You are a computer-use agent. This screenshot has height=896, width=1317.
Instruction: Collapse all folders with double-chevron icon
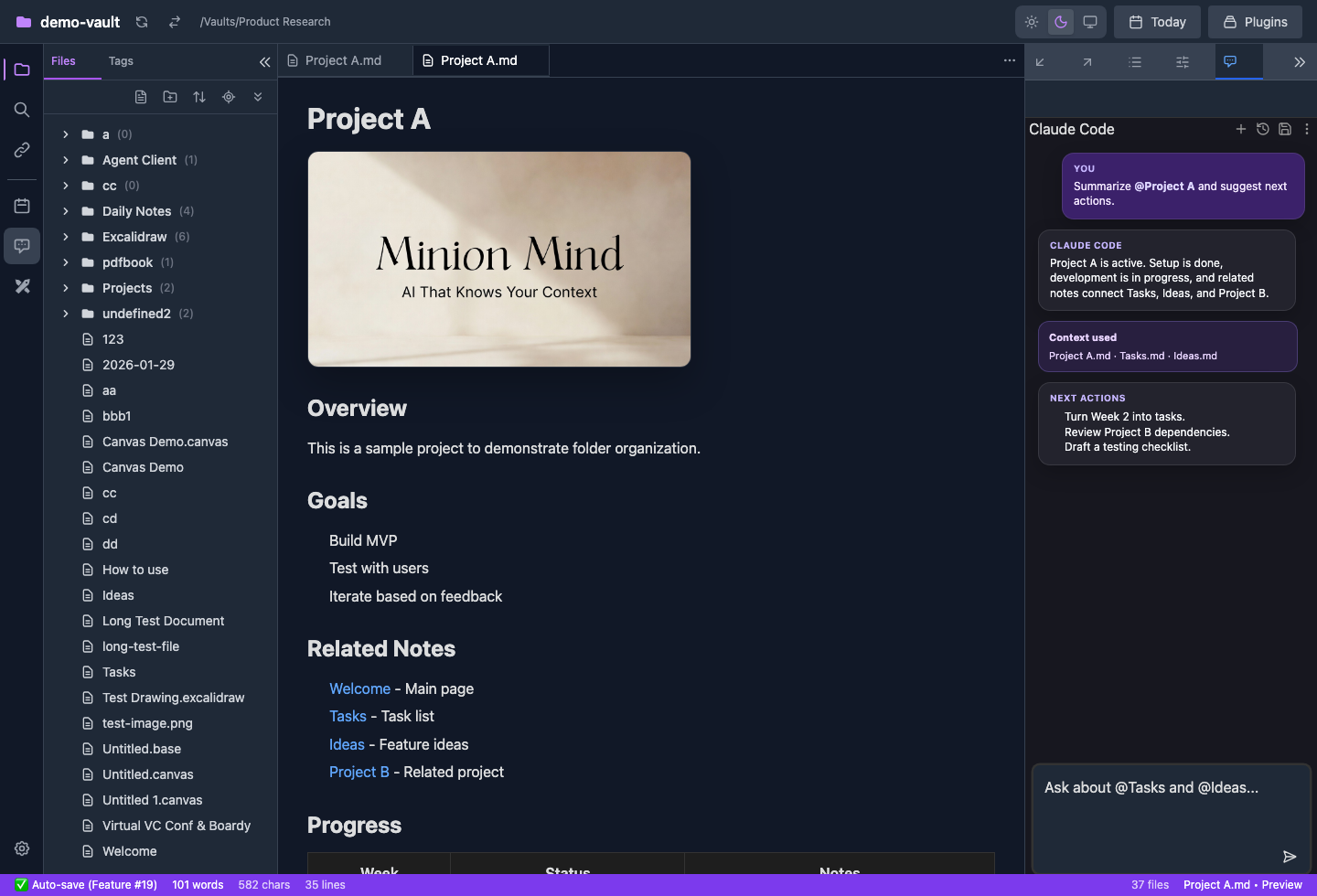point(258,97)
